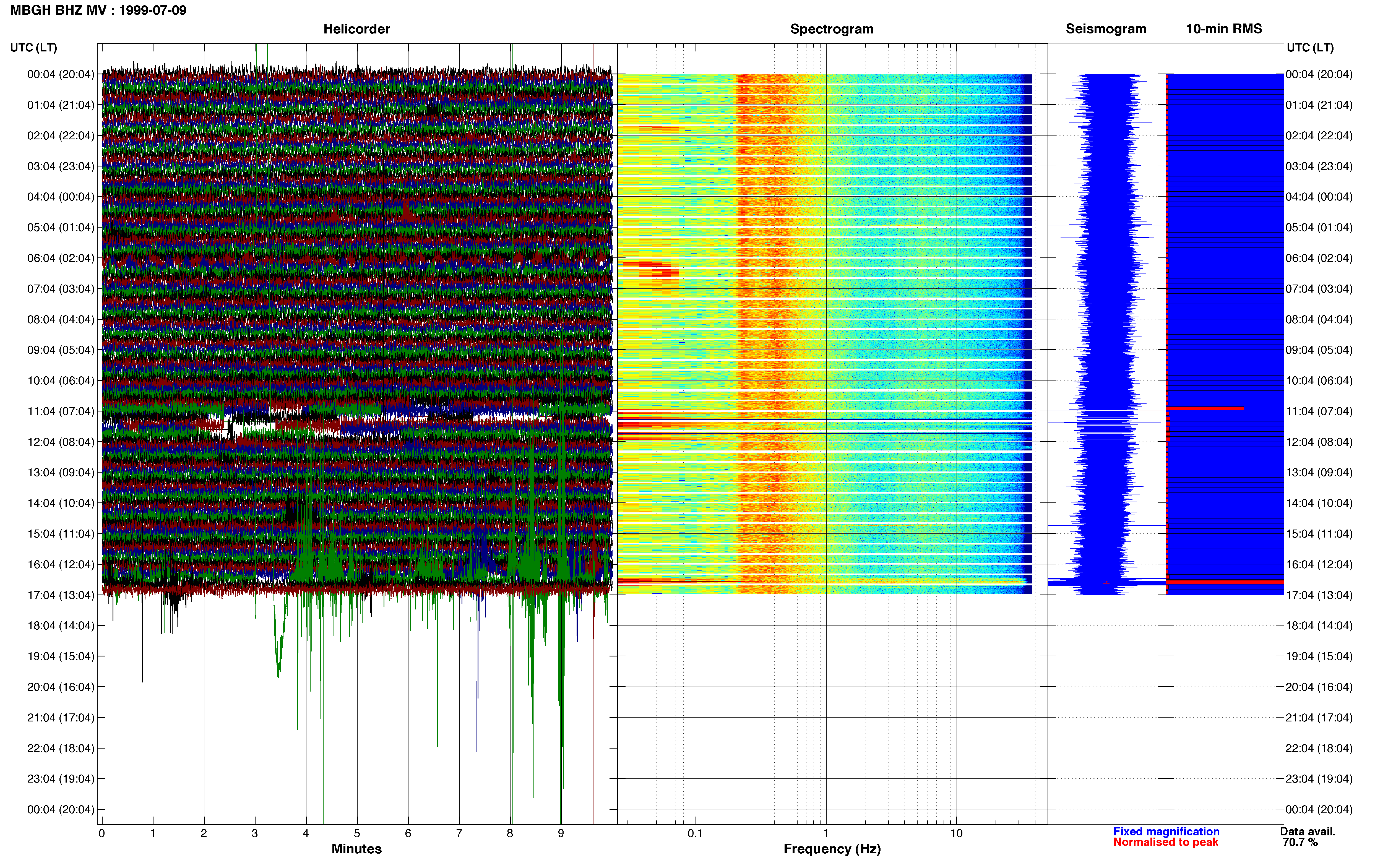The image size is (1388, 868).
Task: Click RMS axis time 19:04 (15:04)
Action: 1319,656
